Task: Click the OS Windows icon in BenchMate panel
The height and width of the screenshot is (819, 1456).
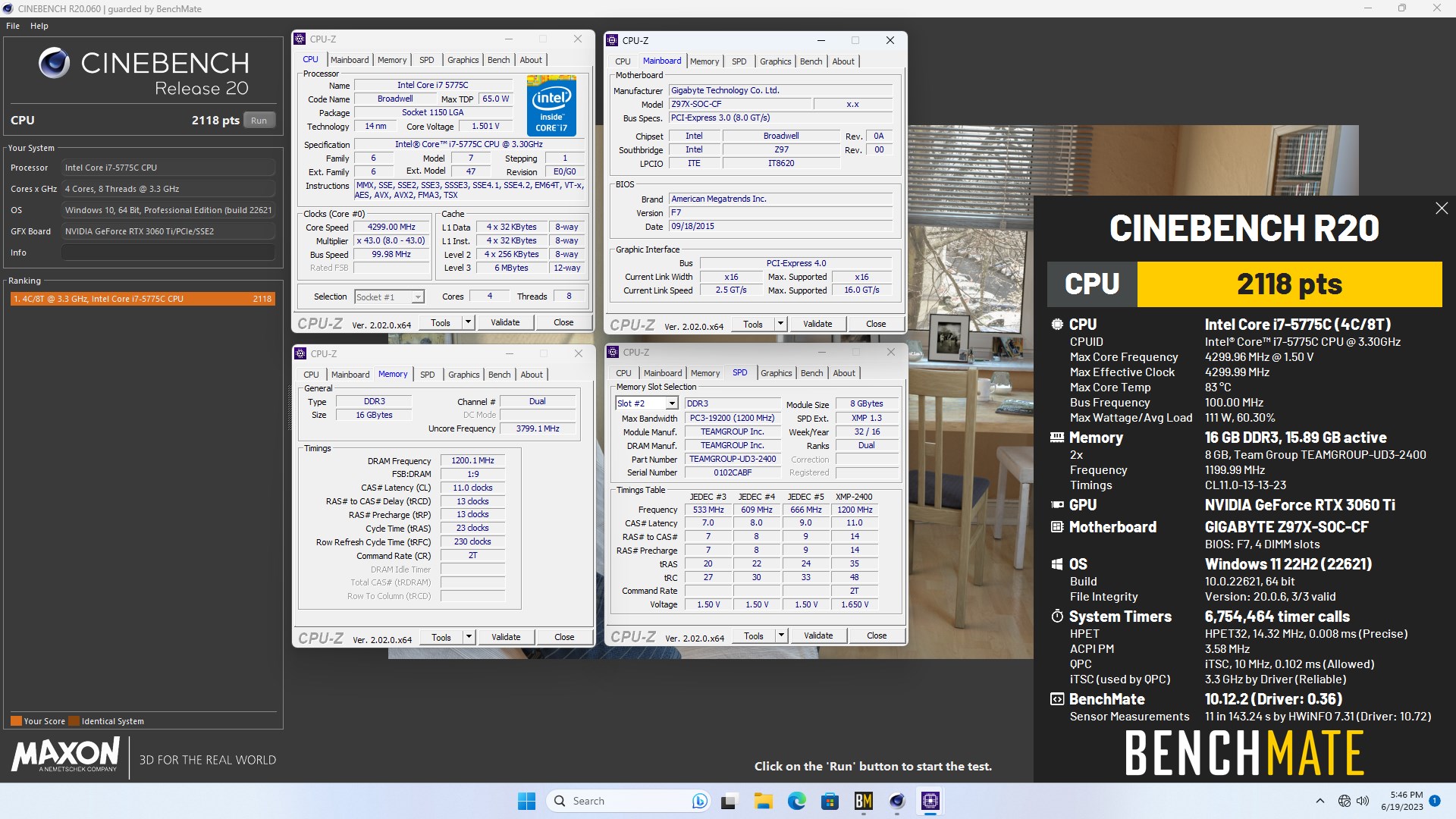Action: (1057, 563)
